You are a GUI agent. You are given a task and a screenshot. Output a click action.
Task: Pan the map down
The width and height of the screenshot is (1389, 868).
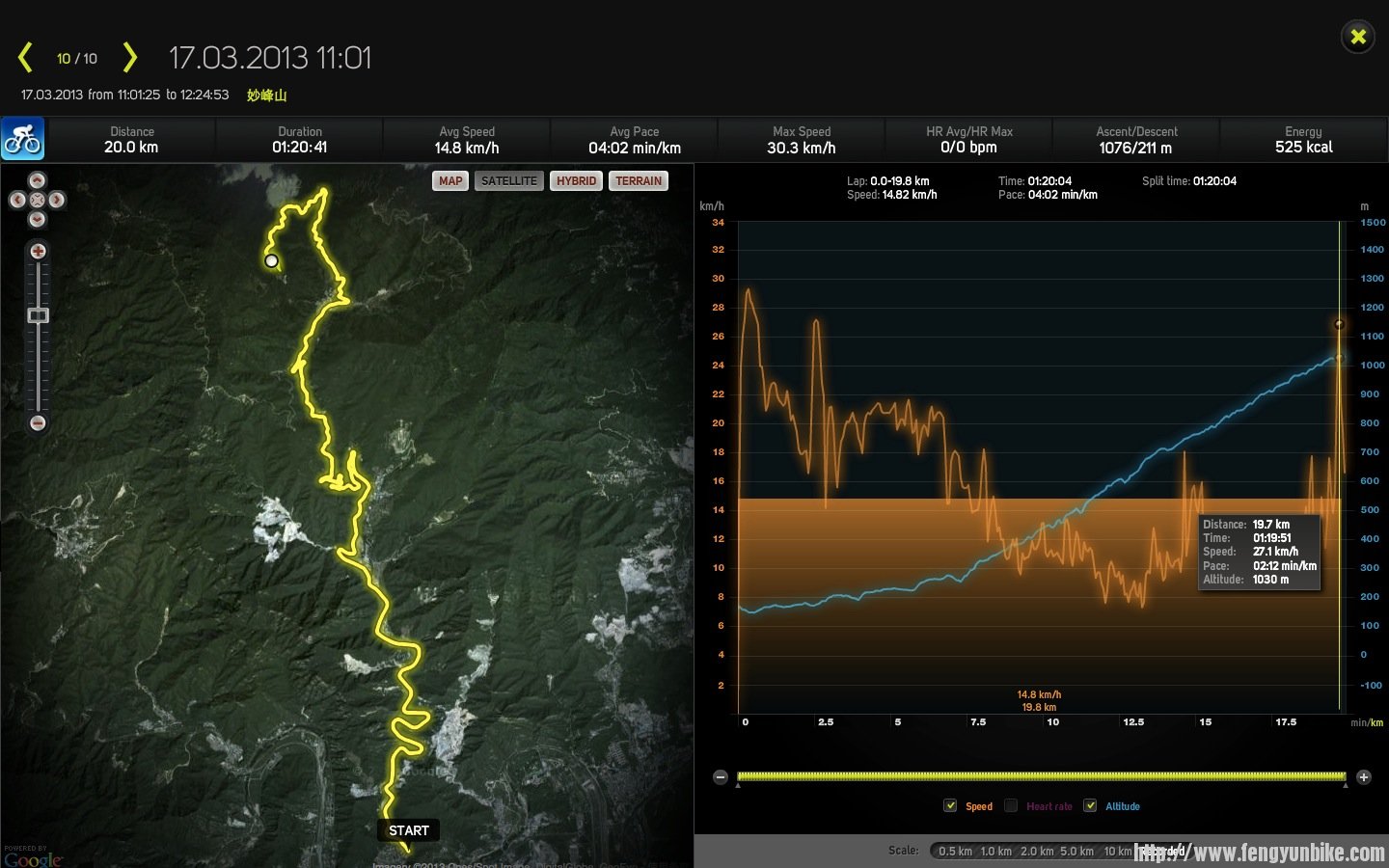(x=38, y=219)
